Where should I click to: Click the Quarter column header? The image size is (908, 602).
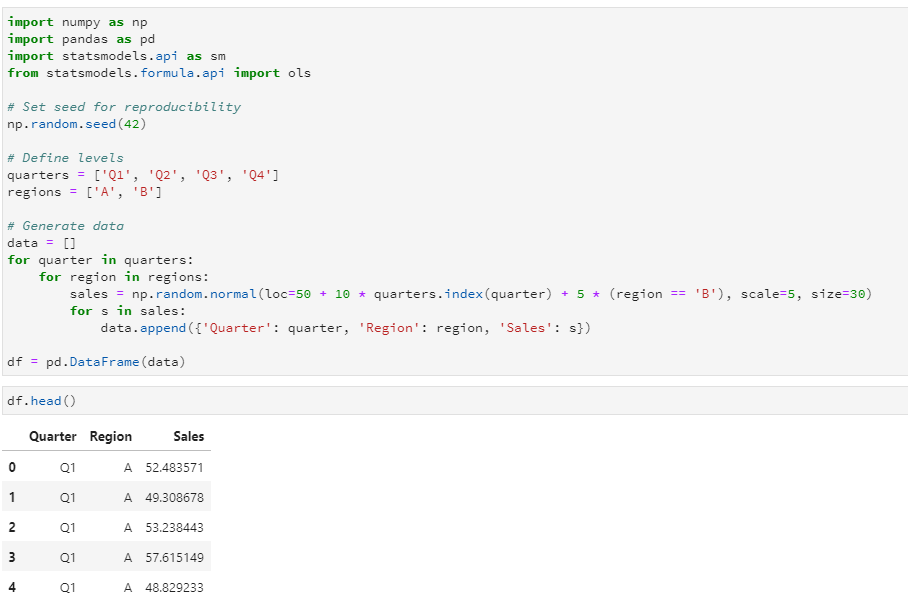click(x=53, y=436)
